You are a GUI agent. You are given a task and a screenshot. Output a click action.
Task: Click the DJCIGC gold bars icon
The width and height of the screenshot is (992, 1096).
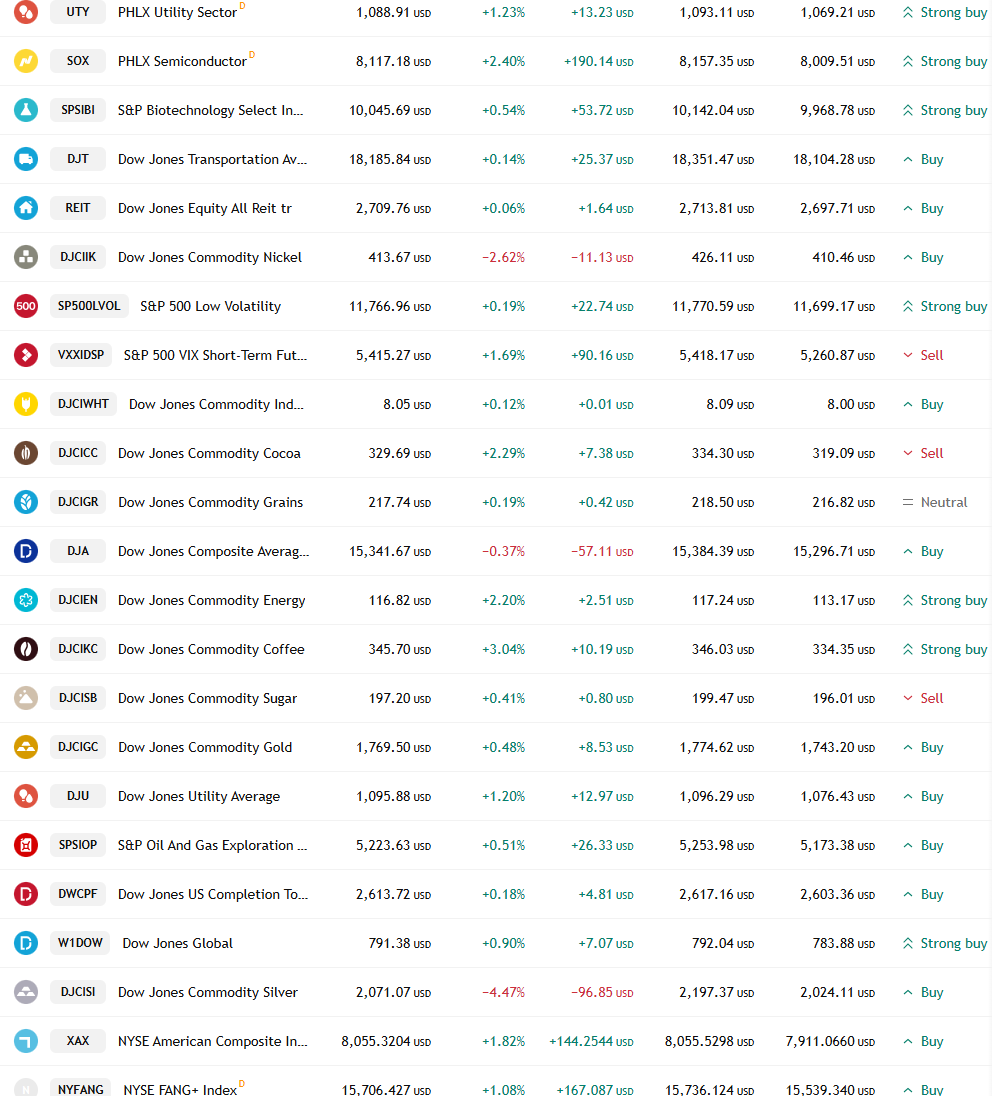click(26, 747)
